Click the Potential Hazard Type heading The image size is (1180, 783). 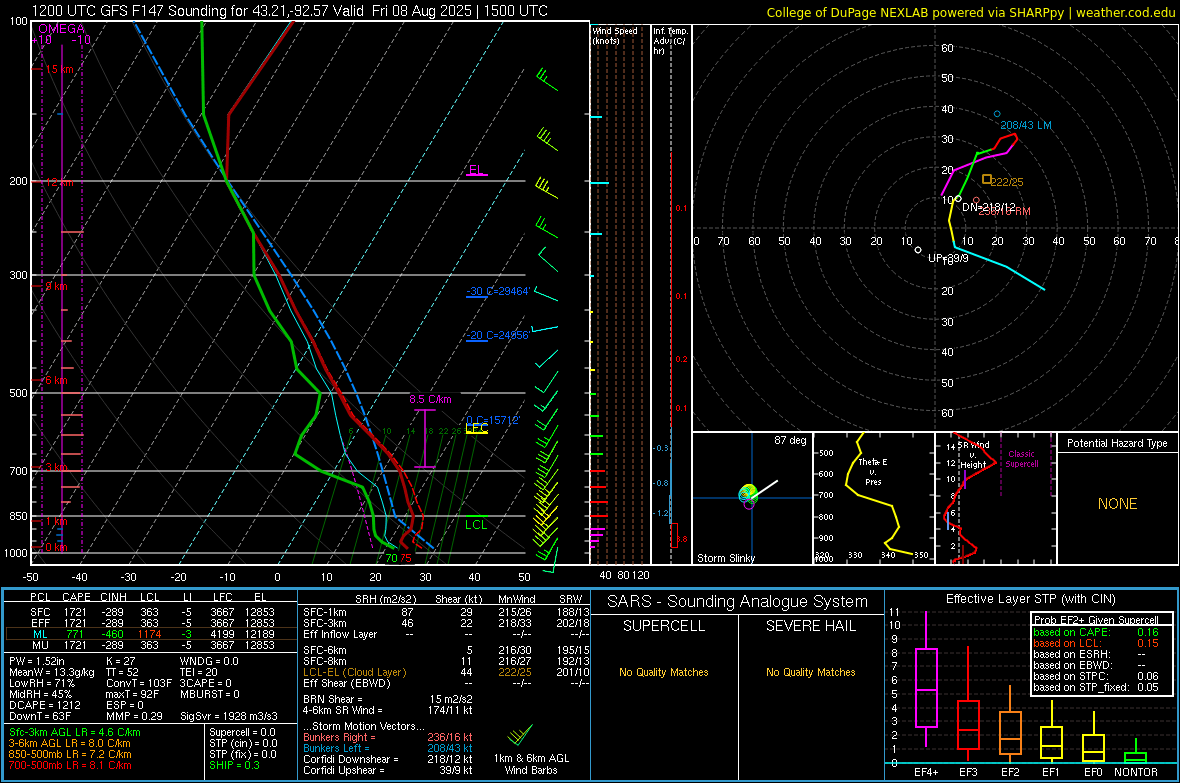coord(1117,443)
